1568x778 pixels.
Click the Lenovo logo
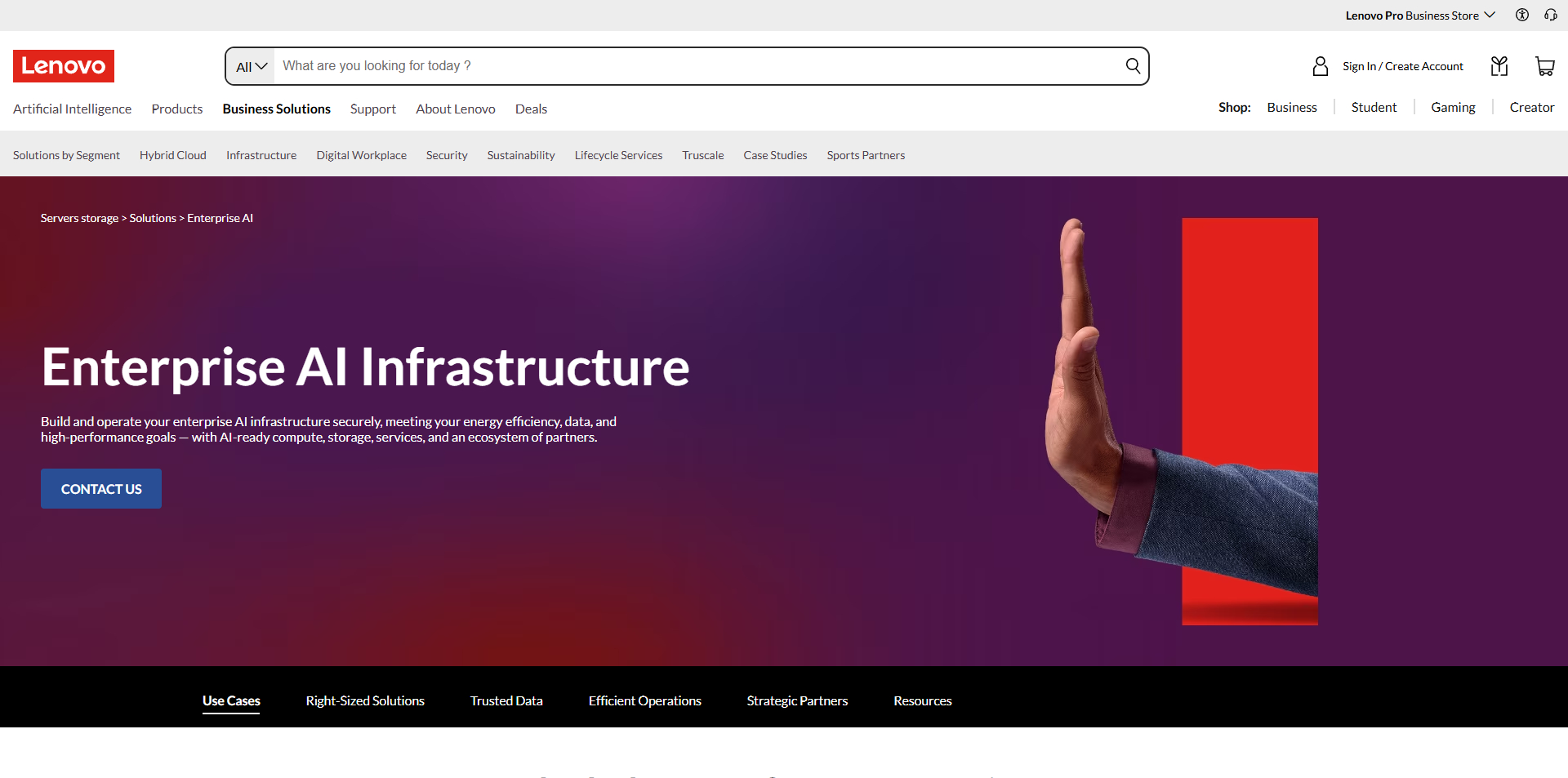coord(64,66)
